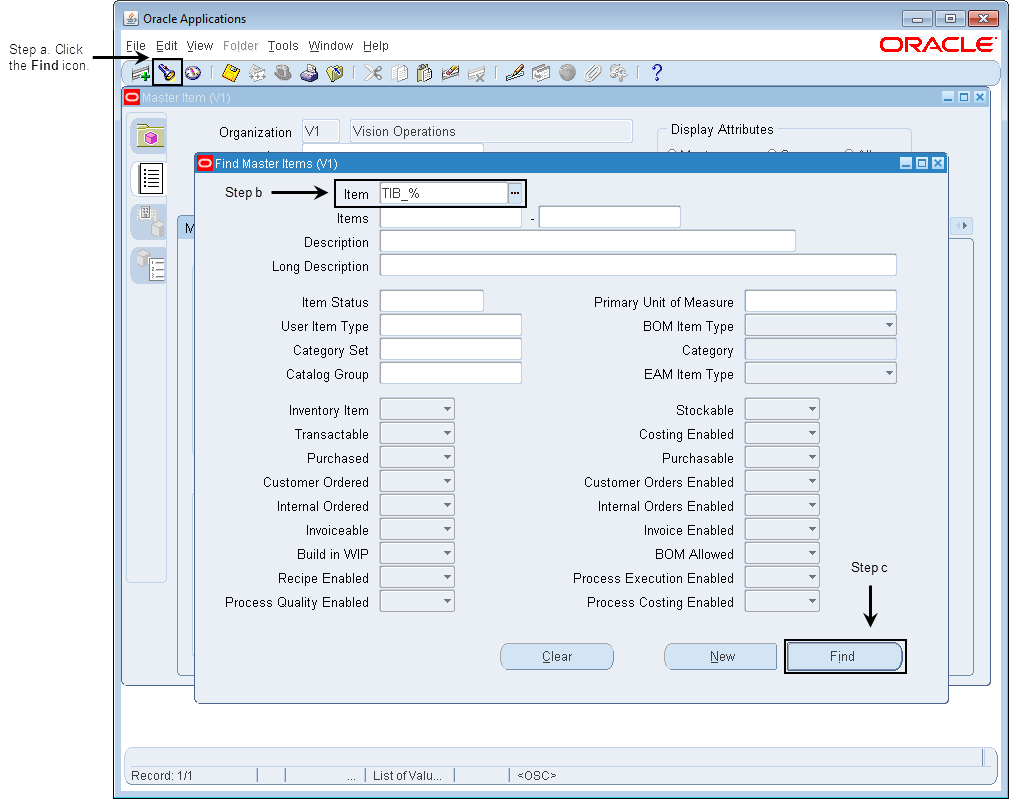Click the Attachments paperclip icon
Viewport: 1009px width, 799px height.
(592, 73)
